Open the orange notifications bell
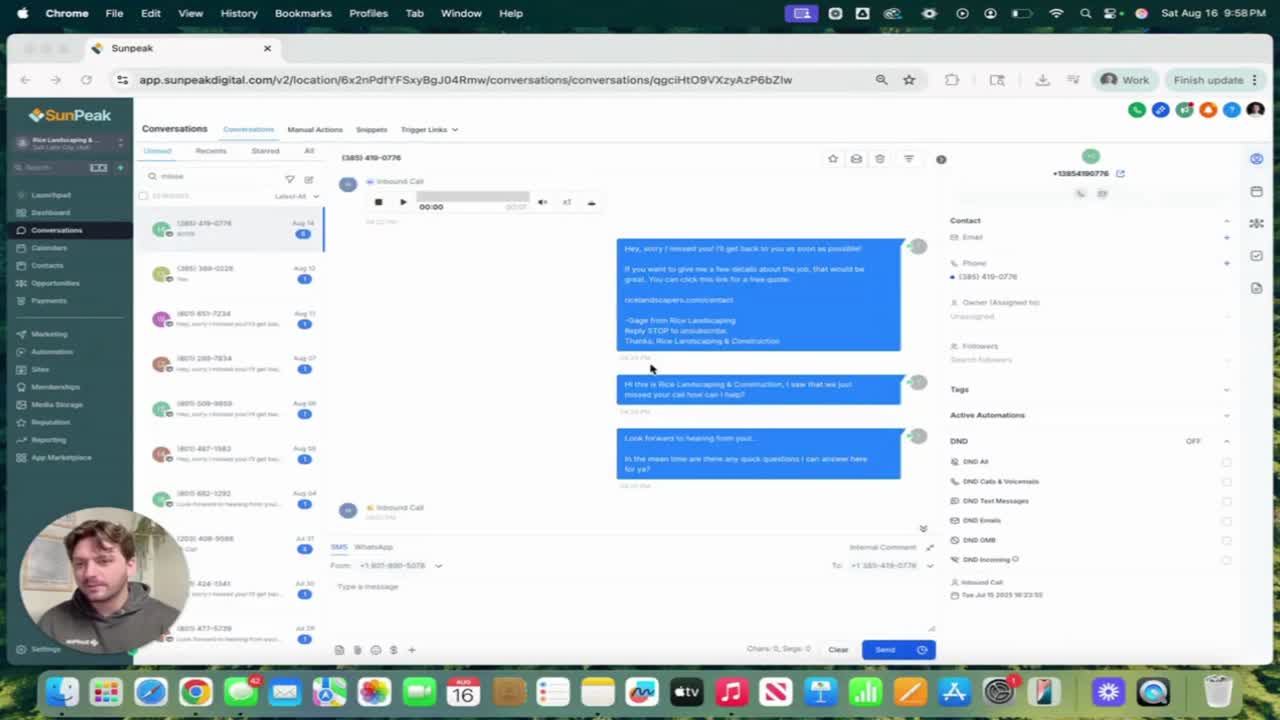1280x720 pixels. (x=1208, y=110)
